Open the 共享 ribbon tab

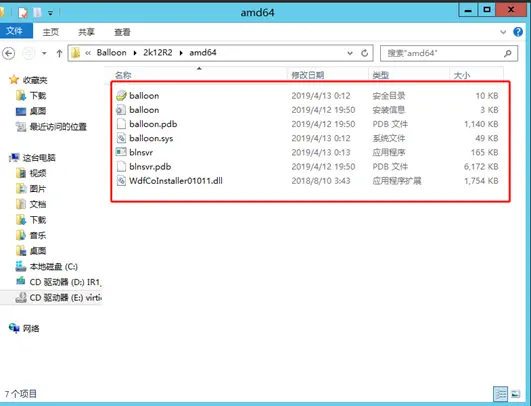[x=86, y=32]
